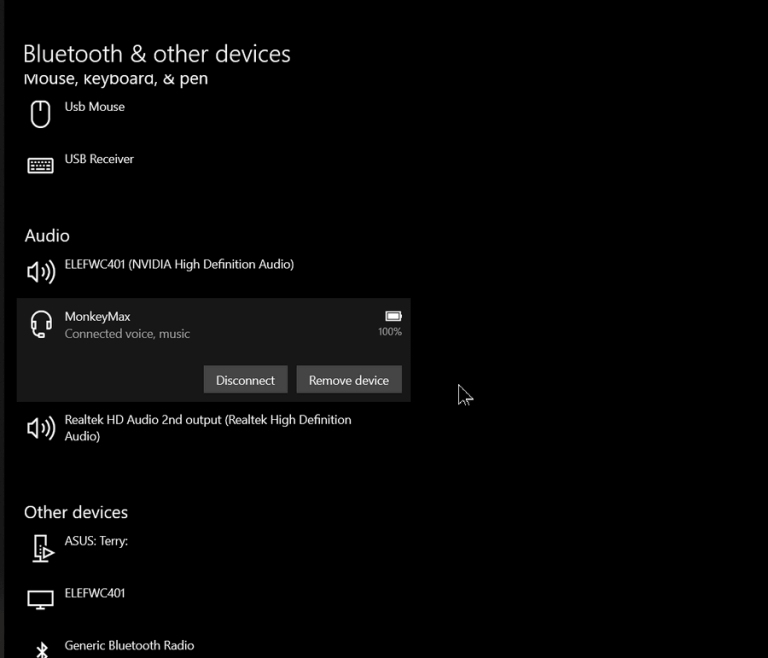Click the ELEFWC401 monitor icon
This screenshot has width=768, height=658.
tap(40, 600)
